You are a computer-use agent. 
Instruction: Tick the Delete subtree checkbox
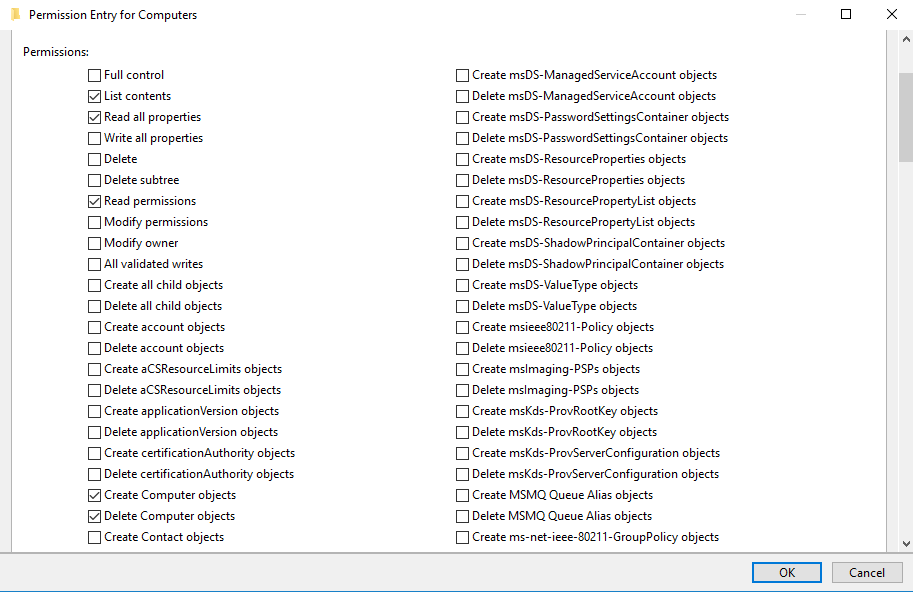tap(94, 180)
